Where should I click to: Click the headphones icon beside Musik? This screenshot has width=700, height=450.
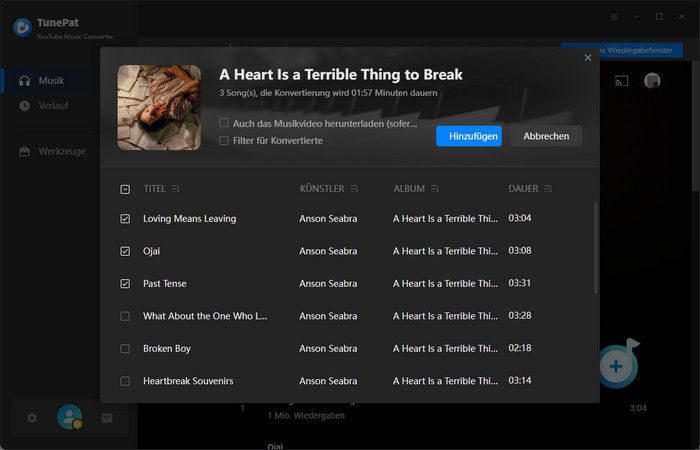pyautogui.click(x=25, y=81)
